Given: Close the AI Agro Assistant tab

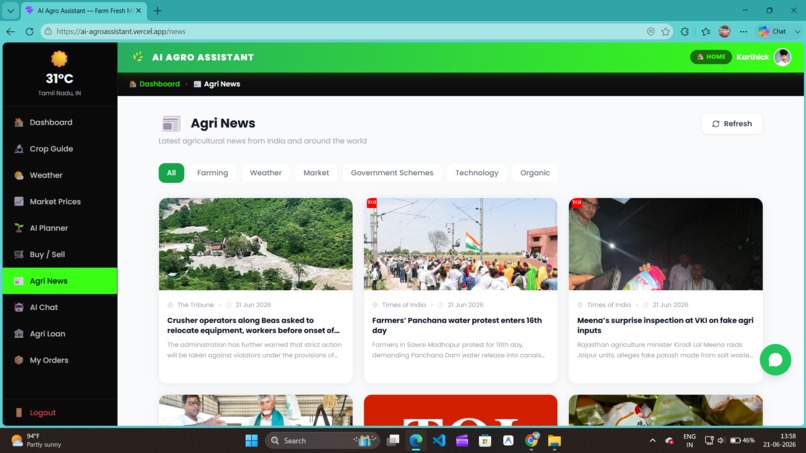Looking at the screenshot, I should point(138,10).
